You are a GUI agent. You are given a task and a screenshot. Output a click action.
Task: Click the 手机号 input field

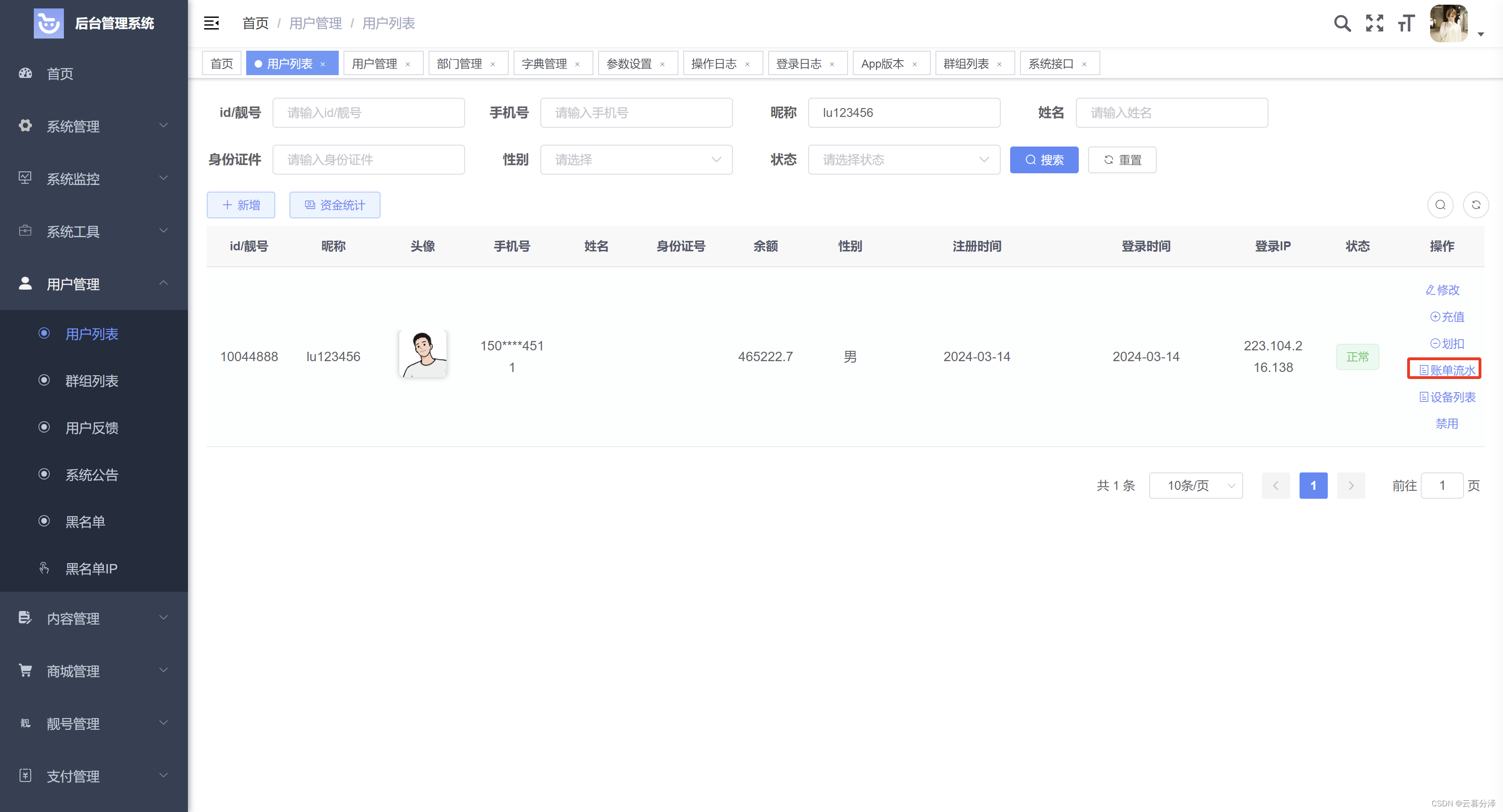click(x=636, y=113)
